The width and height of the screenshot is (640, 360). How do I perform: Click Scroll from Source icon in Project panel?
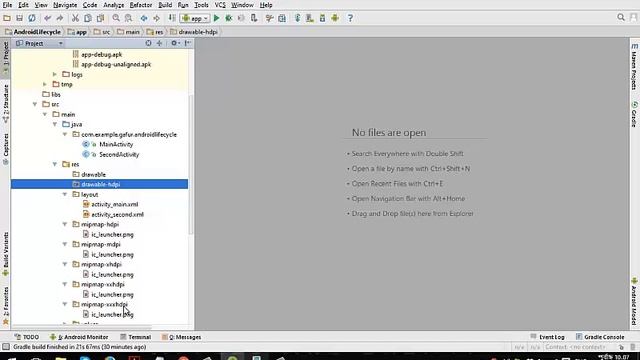coord(148,43)
